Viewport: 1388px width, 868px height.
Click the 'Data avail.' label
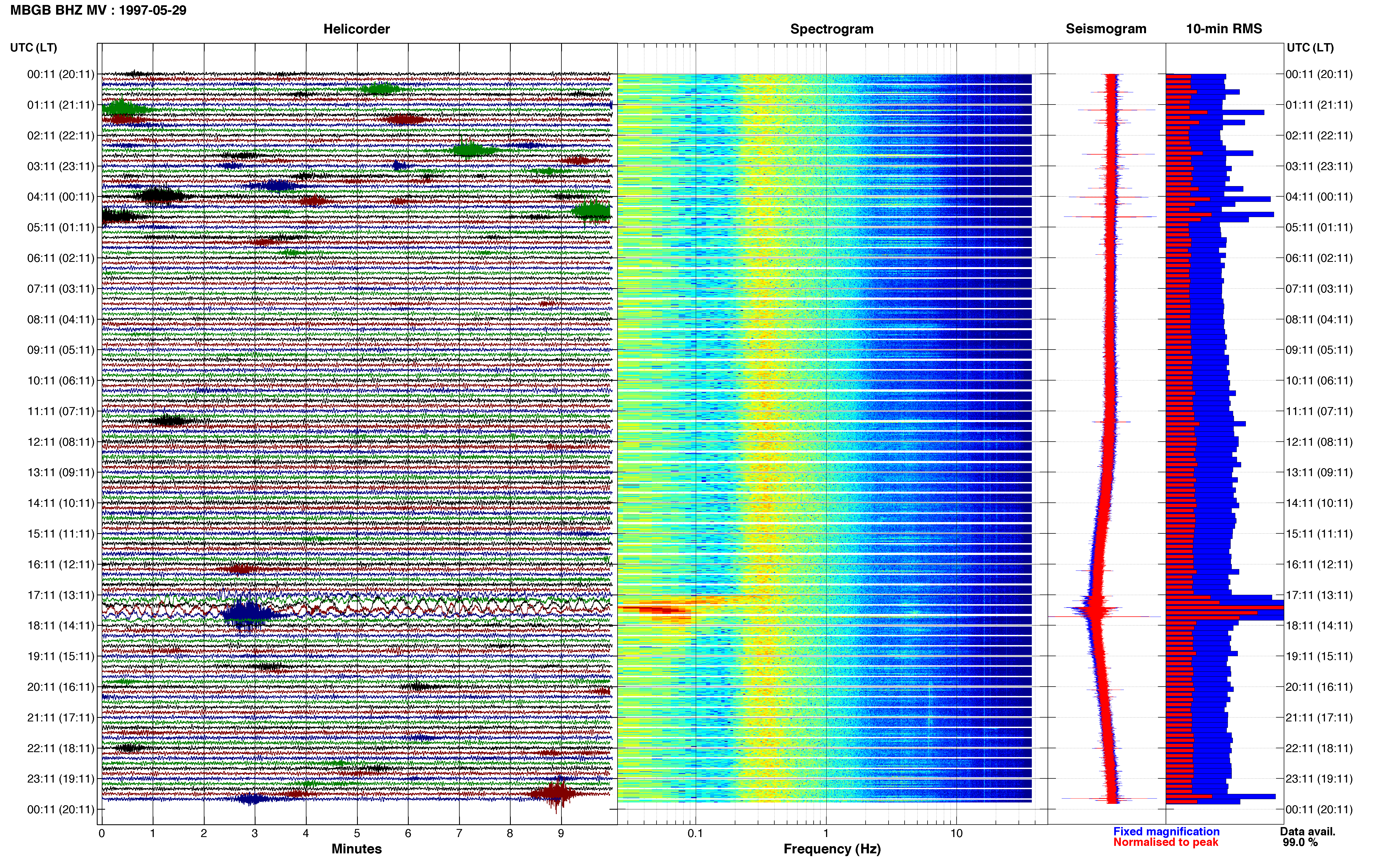click(1308, 832)
